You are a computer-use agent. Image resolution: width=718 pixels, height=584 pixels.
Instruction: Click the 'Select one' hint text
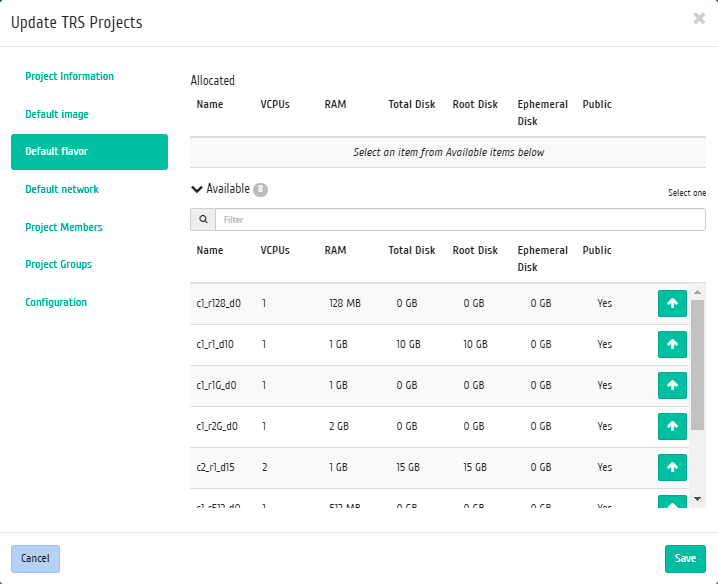click(x=686, y=193)
